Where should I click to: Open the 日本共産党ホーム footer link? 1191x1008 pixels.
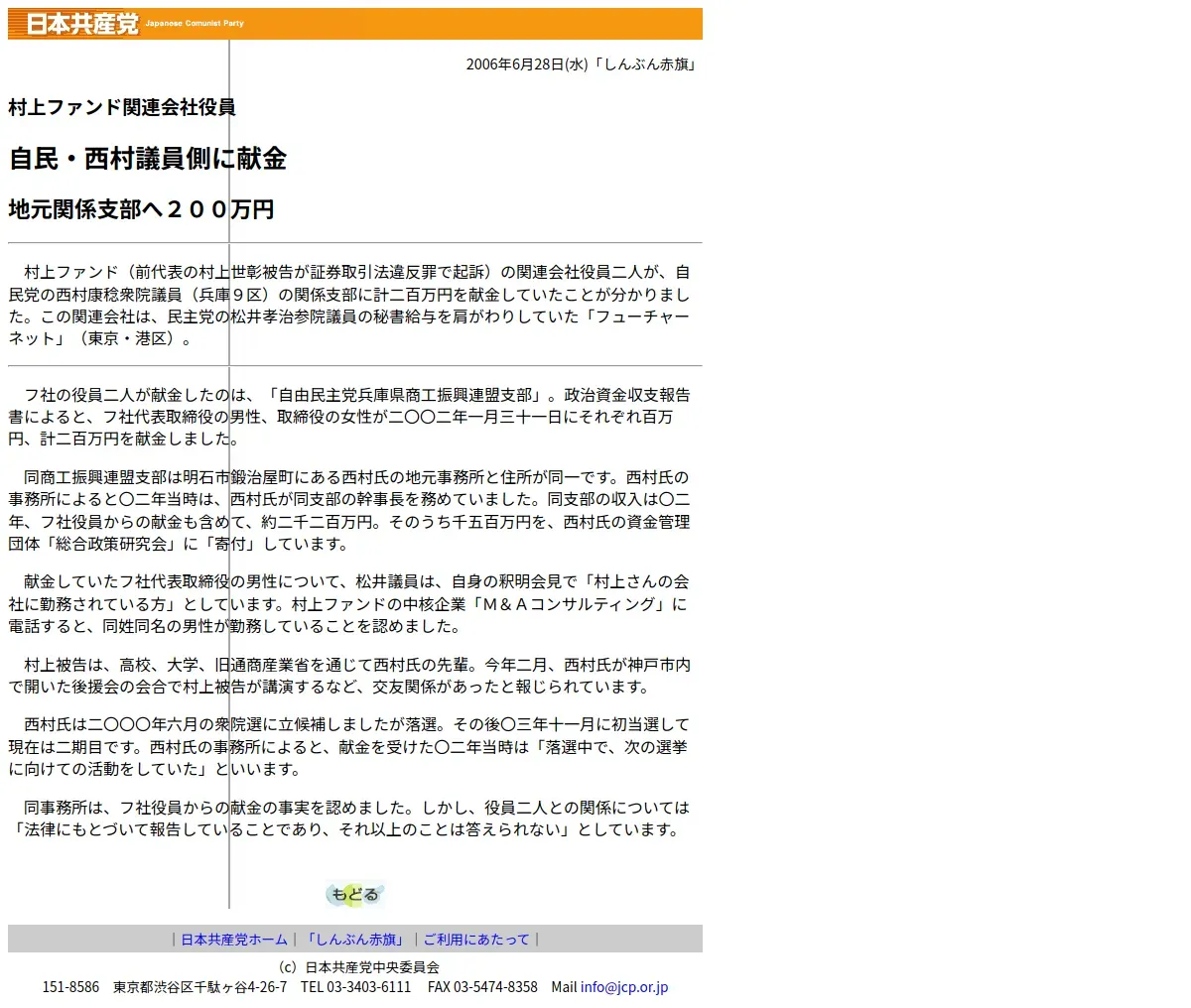(x=234, y=940)
